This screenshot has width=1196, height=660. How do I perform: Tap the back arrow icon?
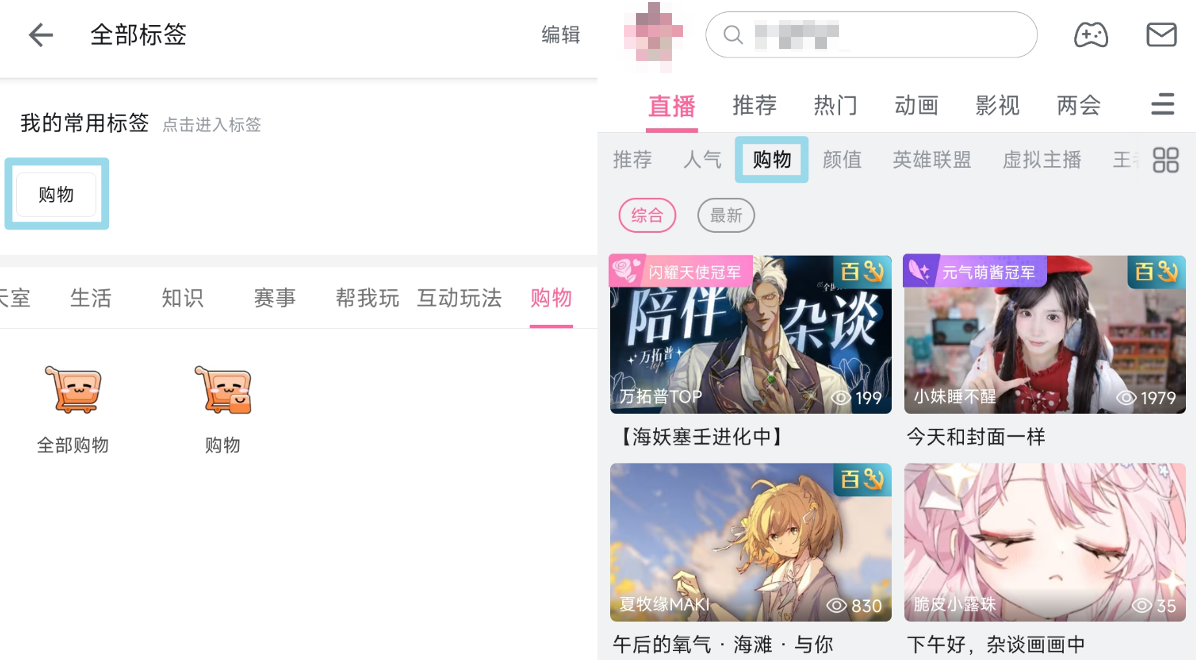[40, 35]
